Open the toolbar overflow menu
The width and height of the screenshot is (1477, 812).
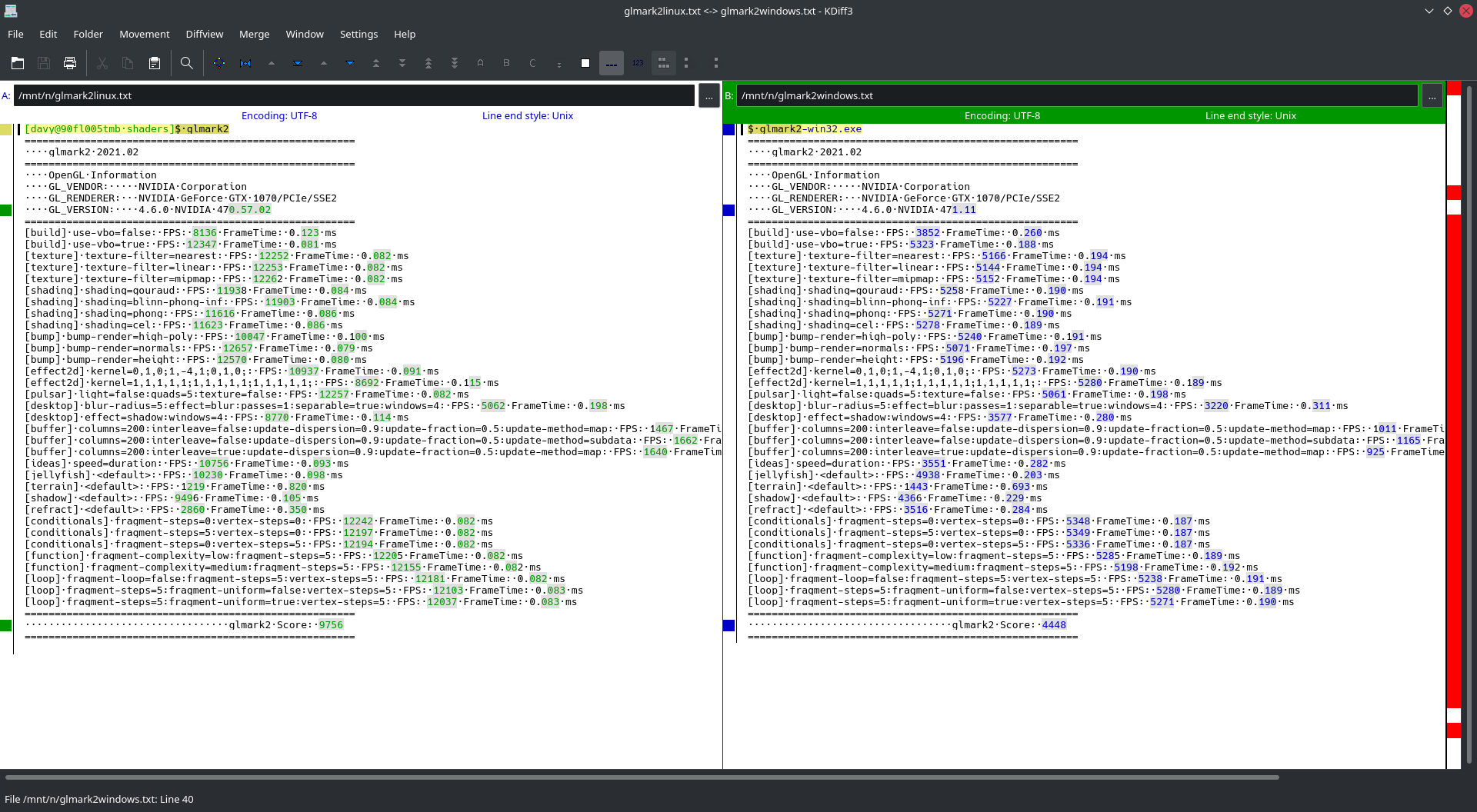[717, 63]
